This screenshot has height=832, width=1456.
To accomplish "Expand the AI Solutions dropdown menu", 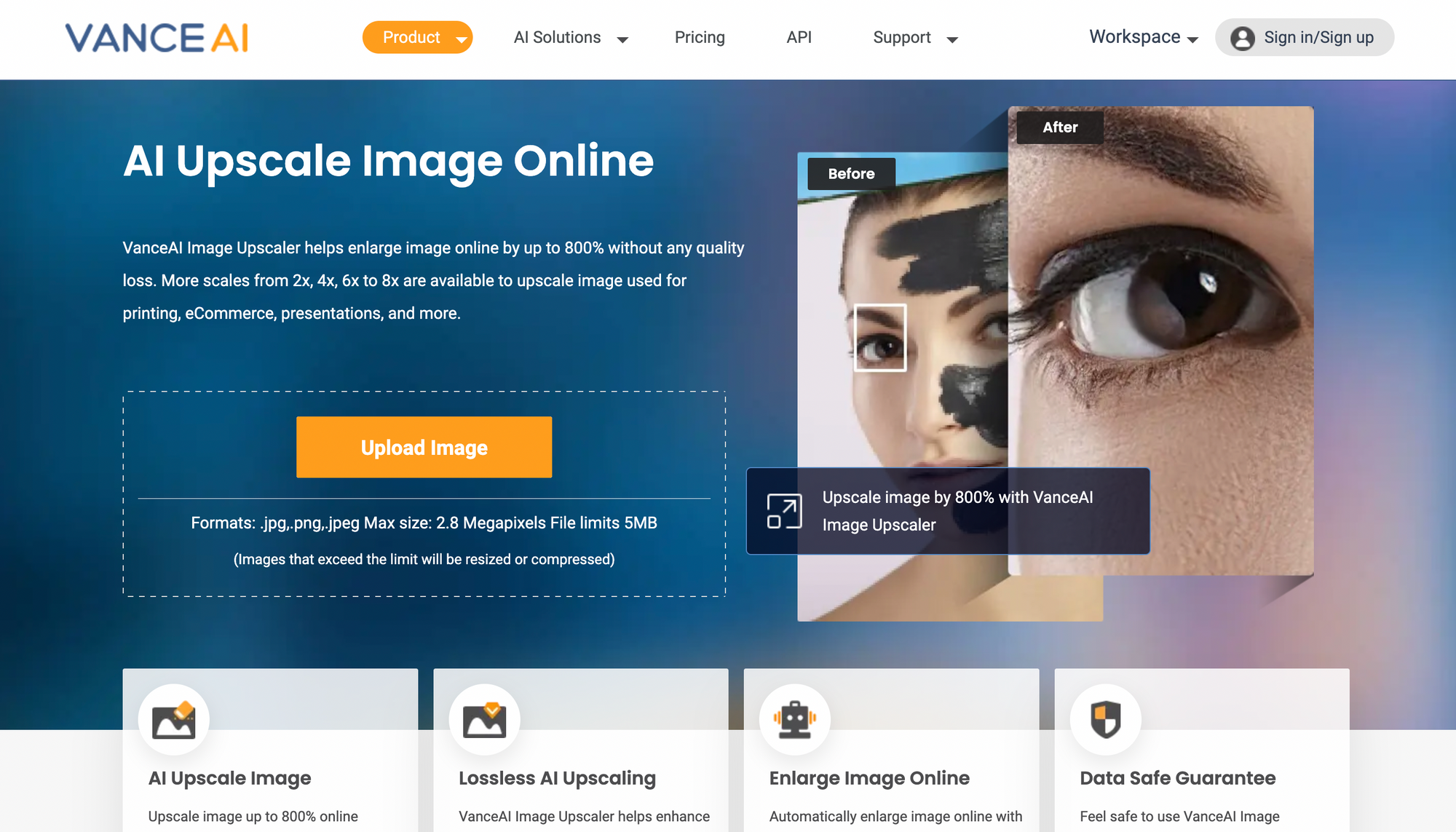I will (571, 38).
